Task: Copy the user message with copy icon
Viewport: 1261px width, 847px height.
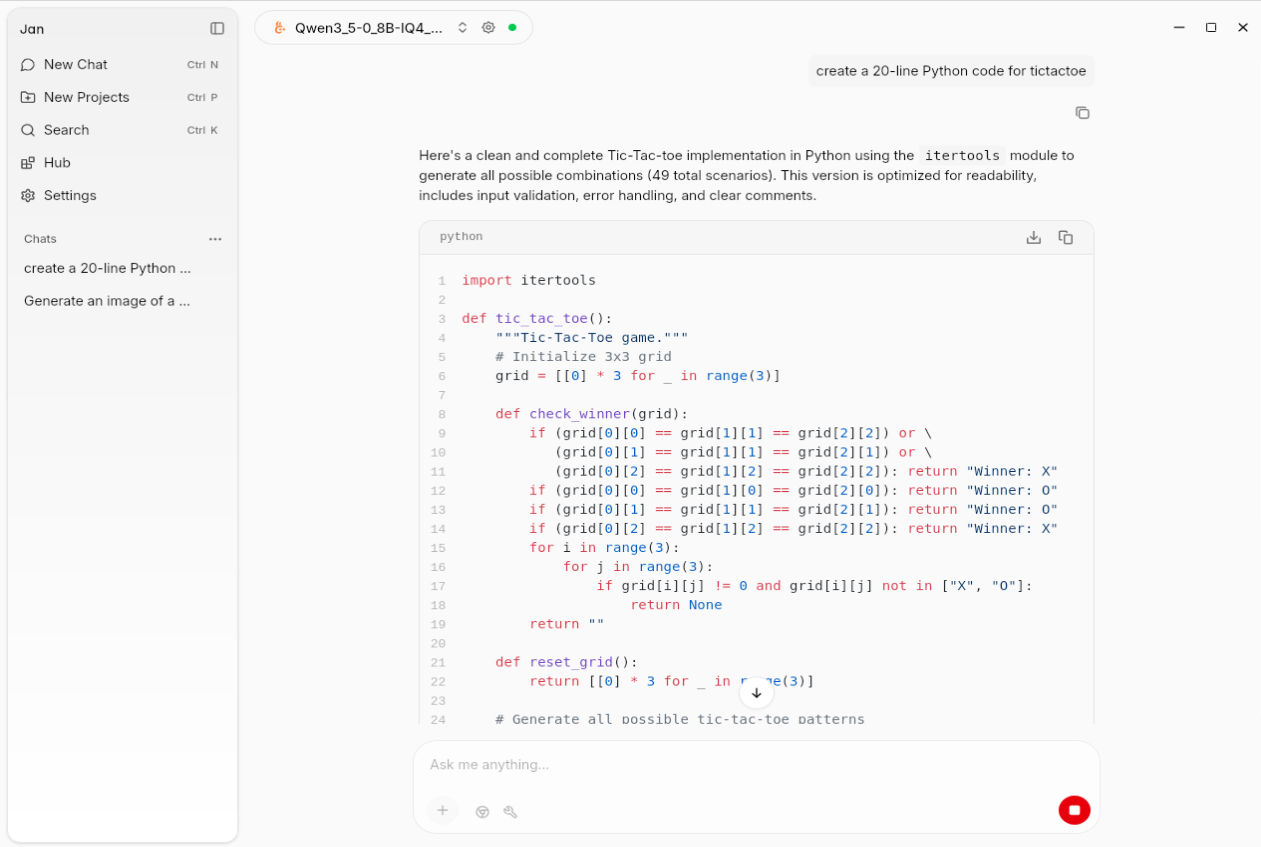Action: click(1082, 113)
